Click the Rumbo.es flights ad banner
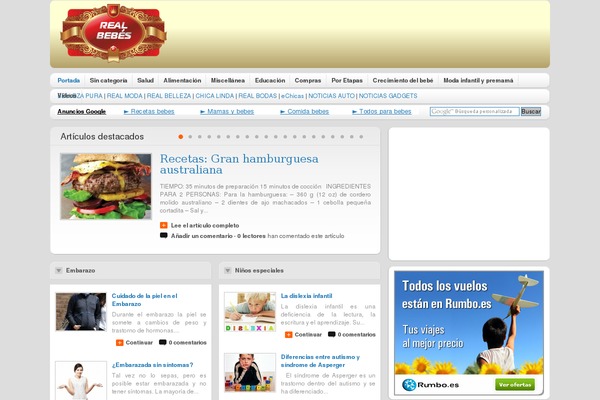600x400 pixels. [x=469, y=333]
